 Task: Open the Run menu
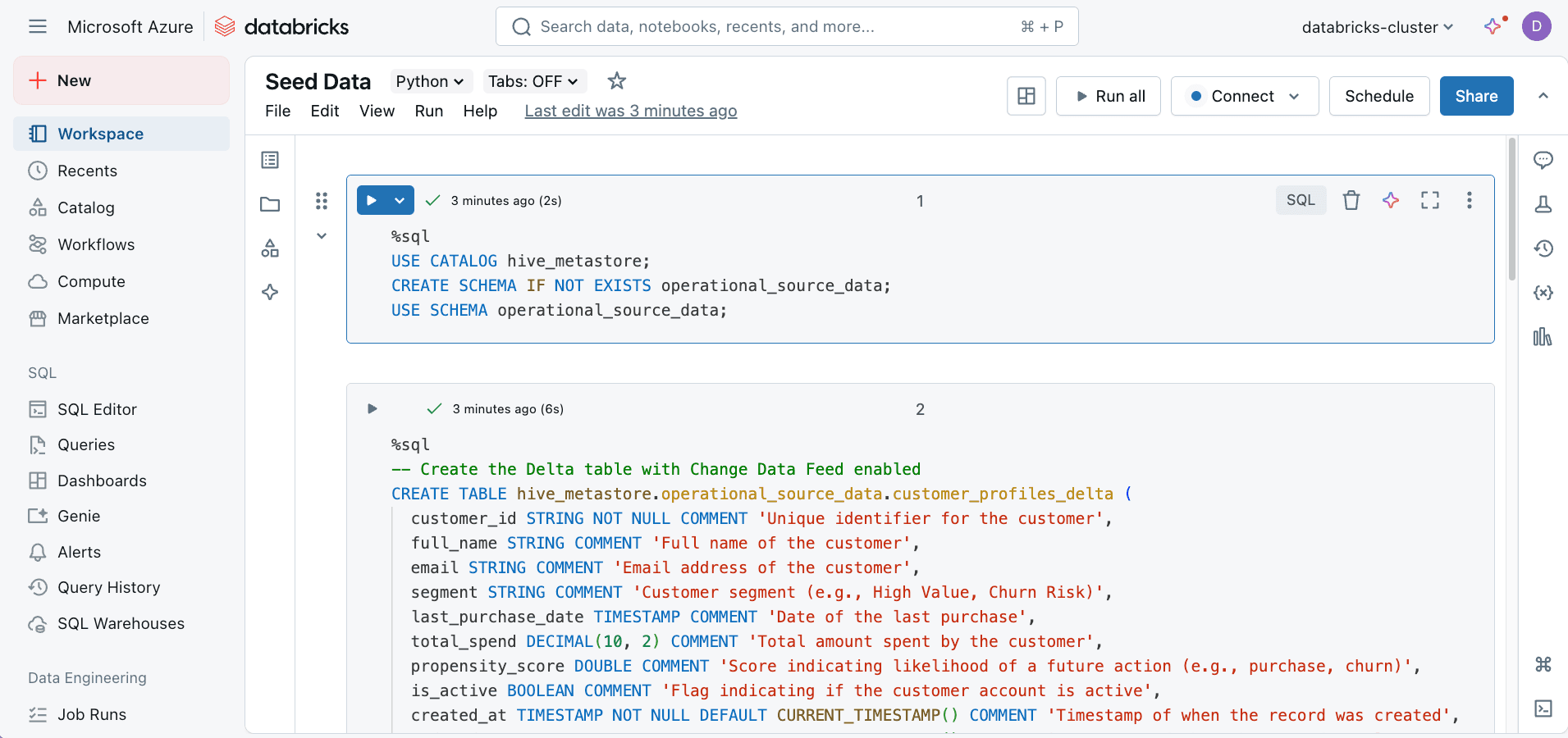(x=428, y=111)
